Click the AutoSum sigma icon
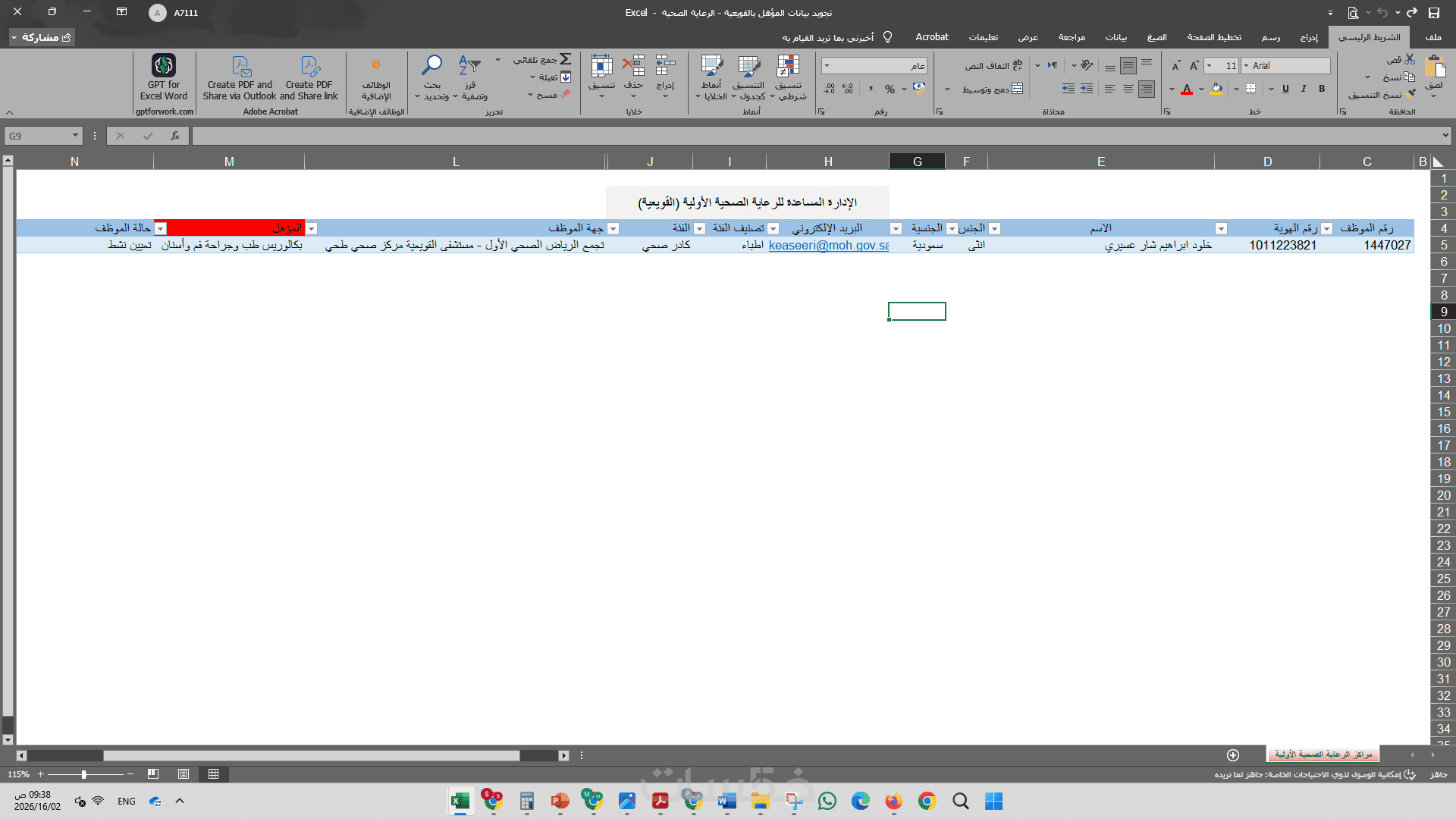1456x819 pixels. point(565,59)
